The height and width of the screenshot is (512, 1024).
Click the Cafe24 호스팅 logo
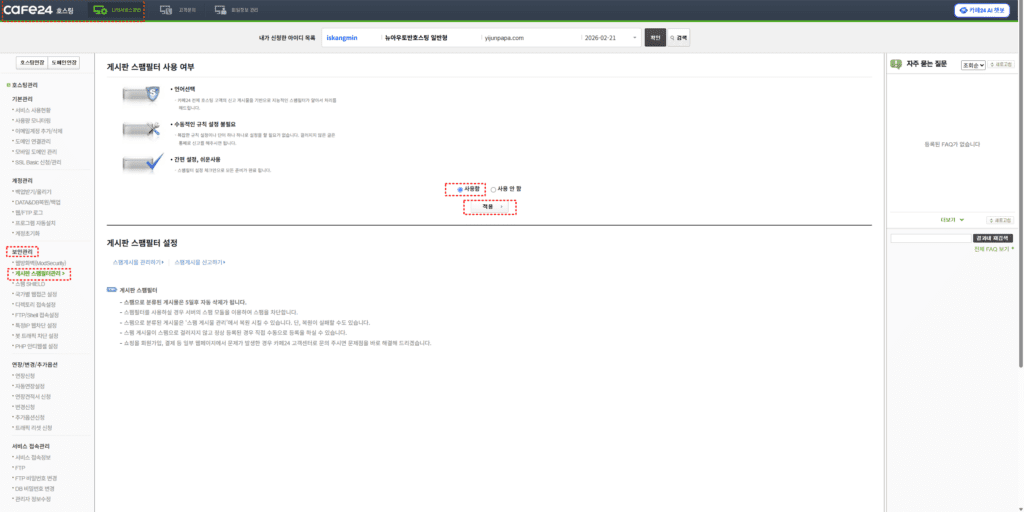40,10
